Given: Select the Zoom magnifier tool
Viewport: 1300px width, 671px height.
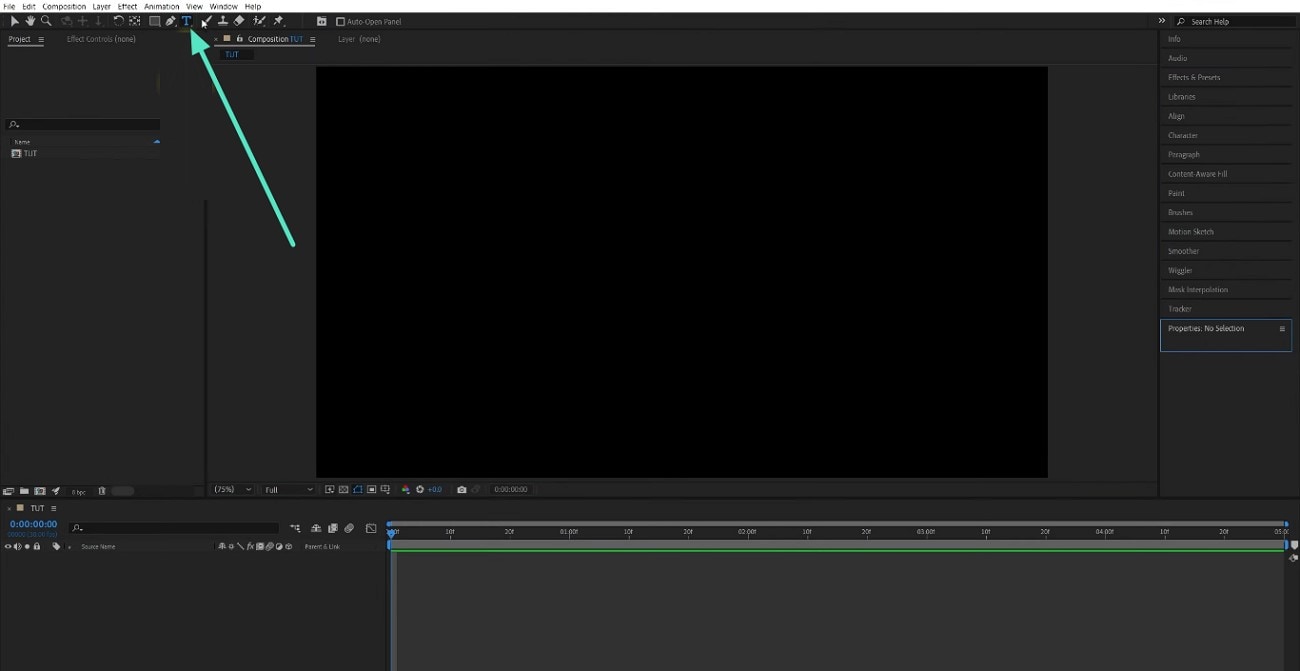Looking at the screenshot, I should 46,21.
